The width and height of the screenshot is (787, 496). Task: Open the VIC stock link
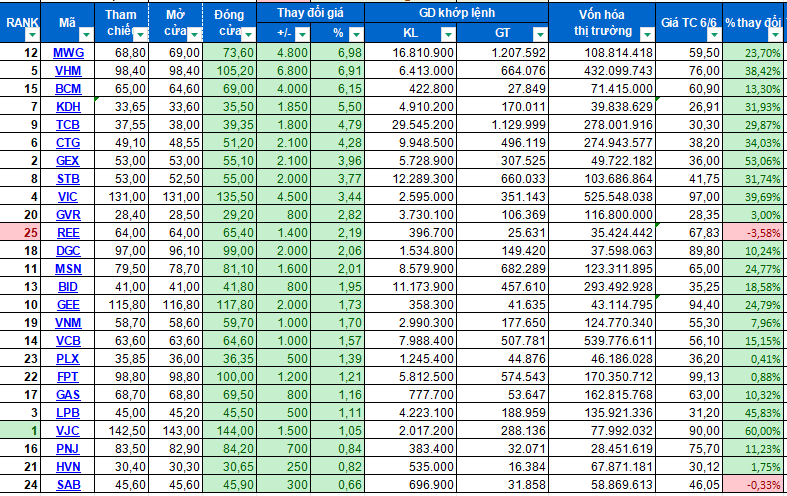coord(68,197)
